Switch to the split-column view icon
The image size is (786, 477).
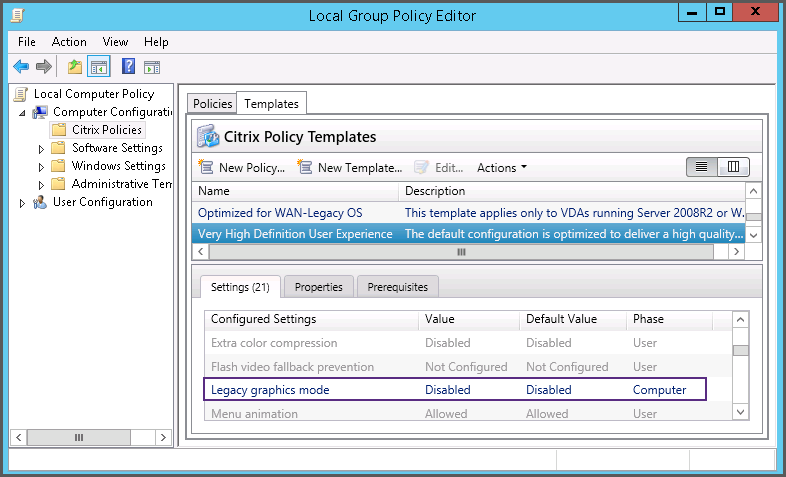733,167
